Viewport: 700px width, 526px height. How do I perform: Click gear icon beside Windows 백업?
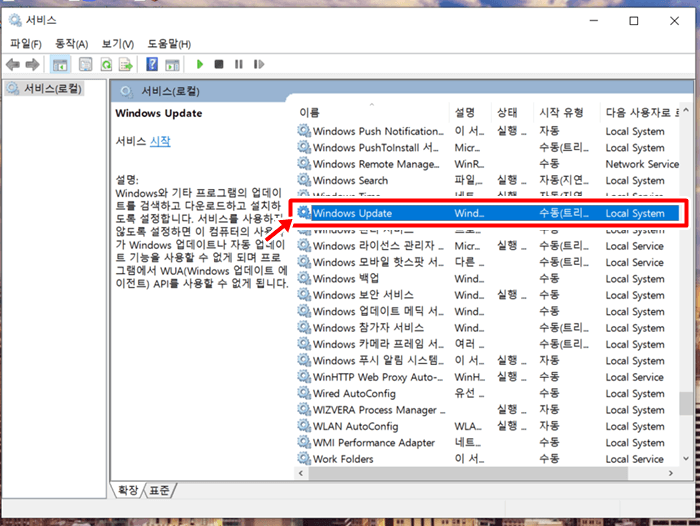(x=304, y=278)
